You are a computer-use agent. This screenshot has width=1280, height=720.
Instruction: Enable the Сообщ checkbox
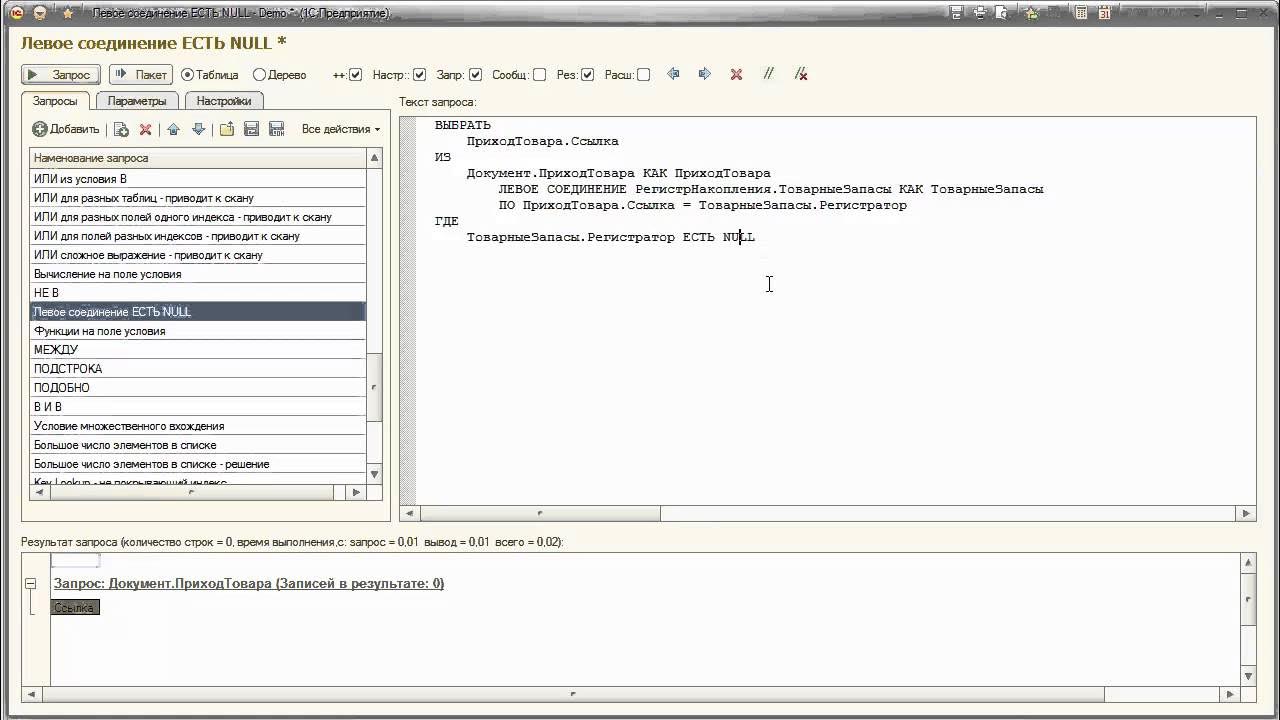click(x=539, y=75)
